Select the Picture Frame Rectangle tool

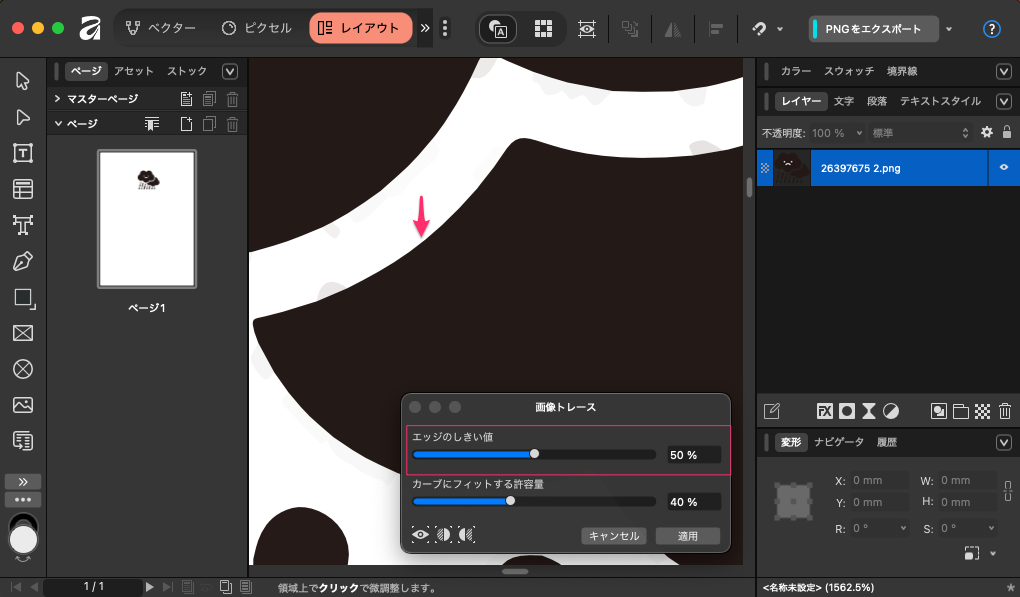pyautogui.click(x=22, y=333)
